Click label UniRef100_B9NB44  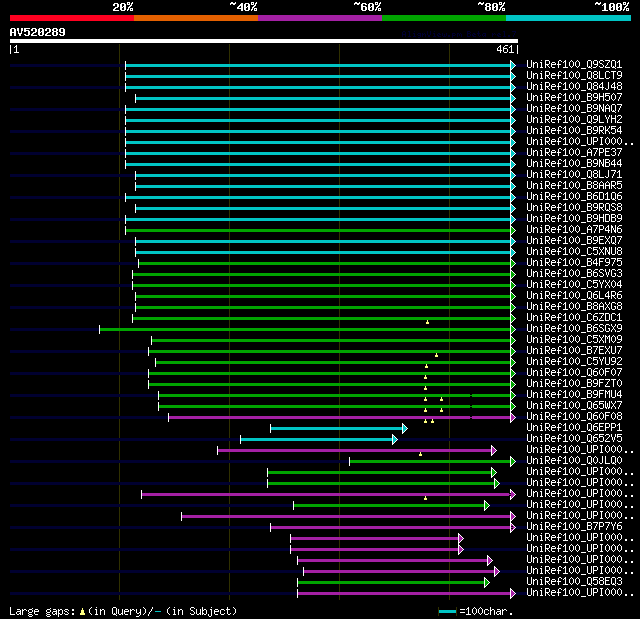tap(574, 164)
